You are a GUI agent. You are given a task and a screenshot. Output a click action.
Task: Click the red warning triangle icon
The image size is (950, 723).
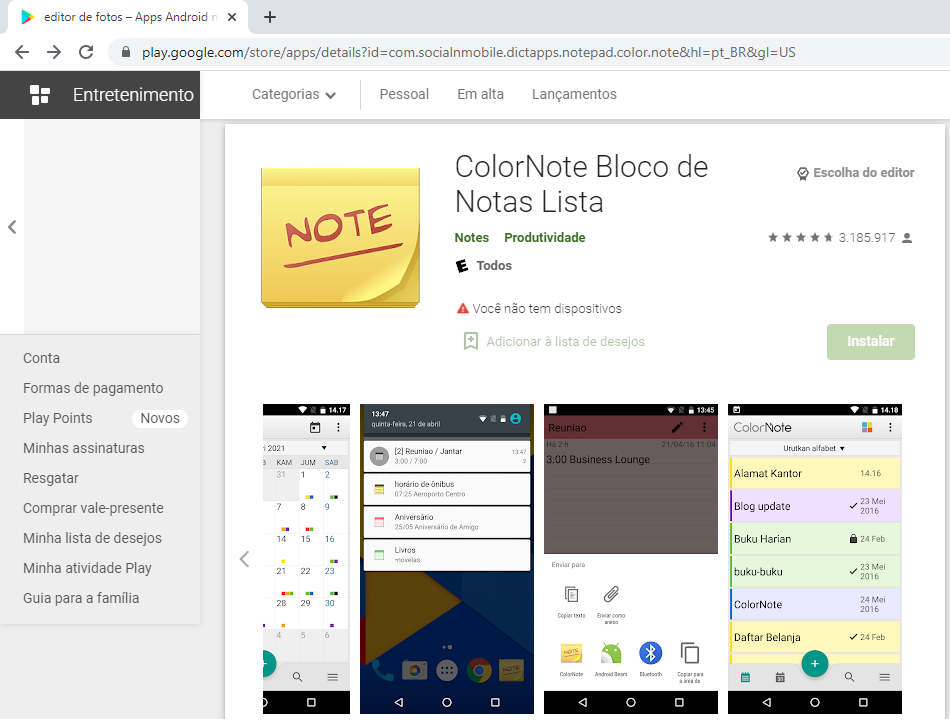click(x=462, y=308)
